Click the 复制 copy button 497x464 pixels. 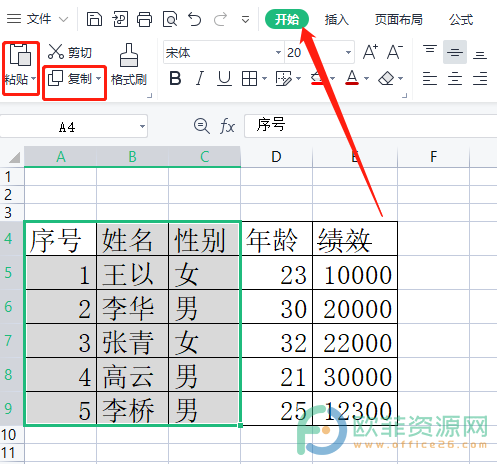71,79
